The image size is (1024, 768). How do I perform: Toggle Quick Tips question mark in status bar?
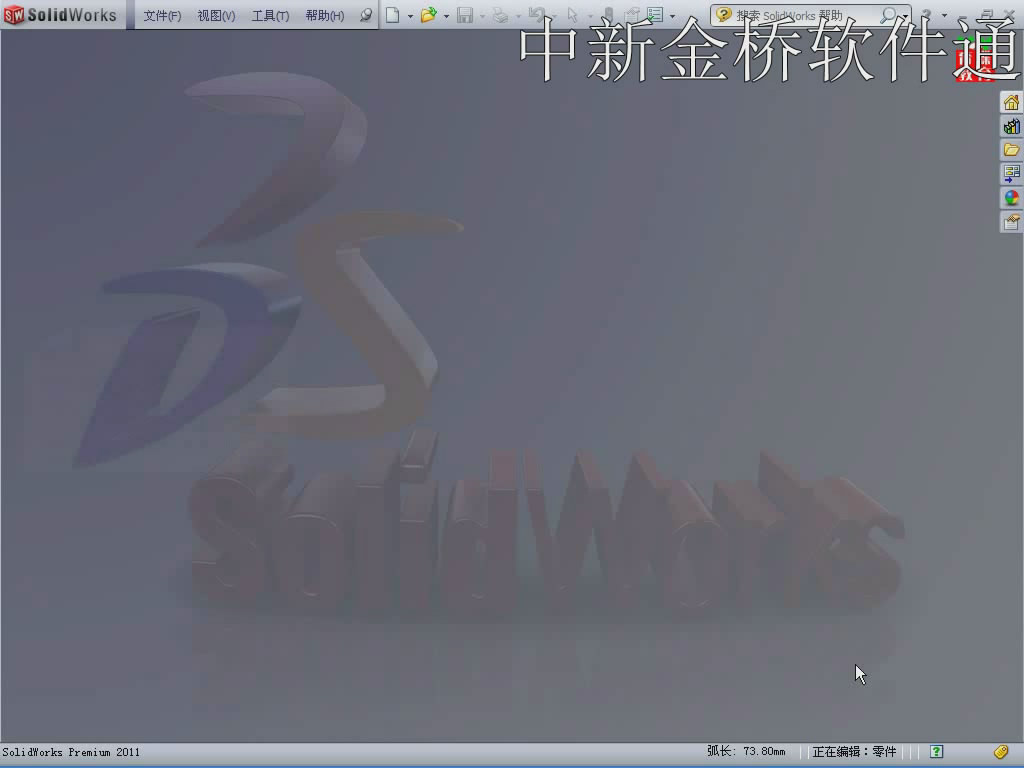[x=936, y=752]
